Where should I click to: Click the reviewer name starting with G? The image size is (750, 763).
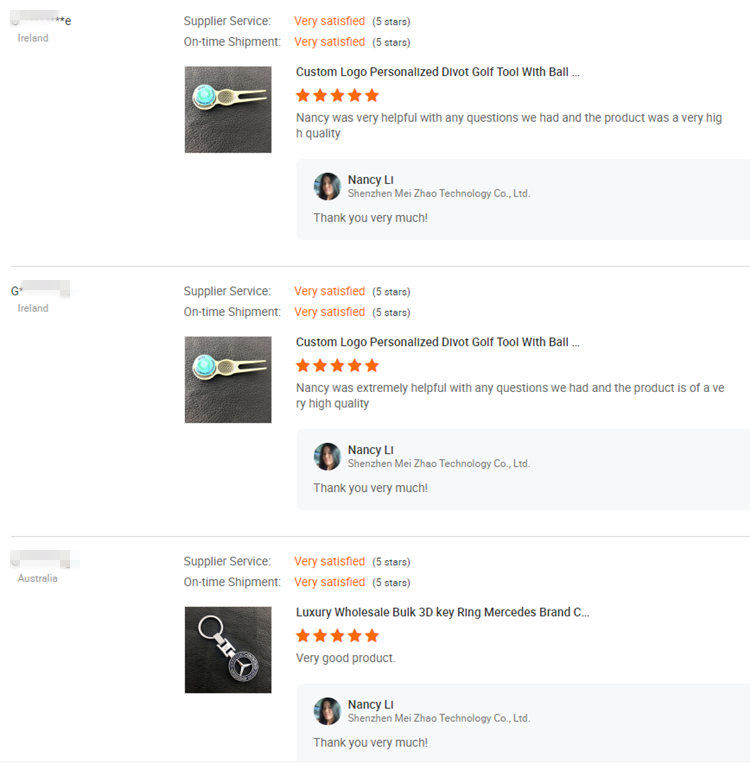point(40,290)
